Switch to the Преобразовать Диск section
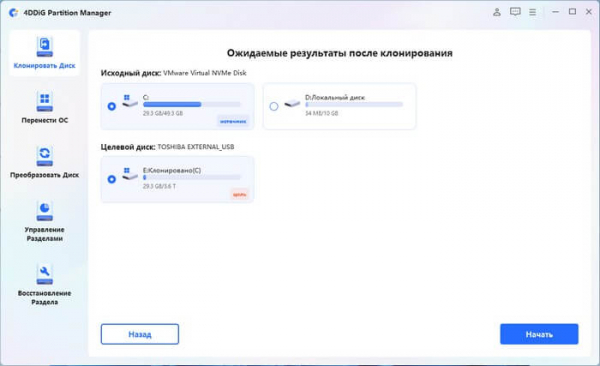Image resolution: width=600 pixels, height=366 pixels. pyautogui.click(x=44, y=162)
